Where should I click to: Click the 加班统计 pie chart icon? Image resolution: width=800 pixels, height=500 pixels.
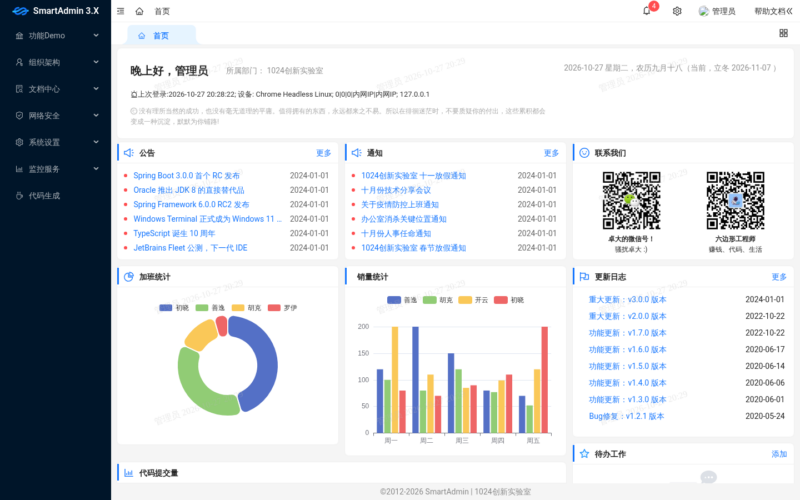click(129, 277)
